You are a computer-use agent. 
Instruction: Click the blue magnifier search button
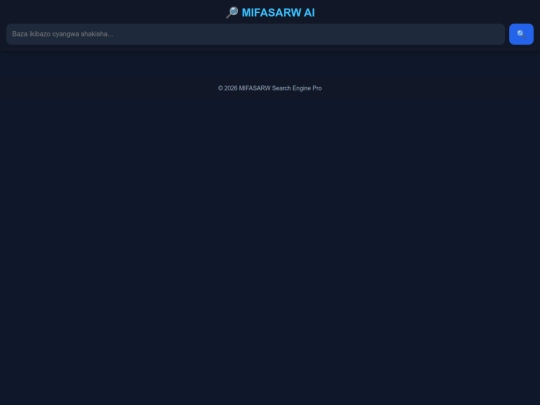(521, 34)
